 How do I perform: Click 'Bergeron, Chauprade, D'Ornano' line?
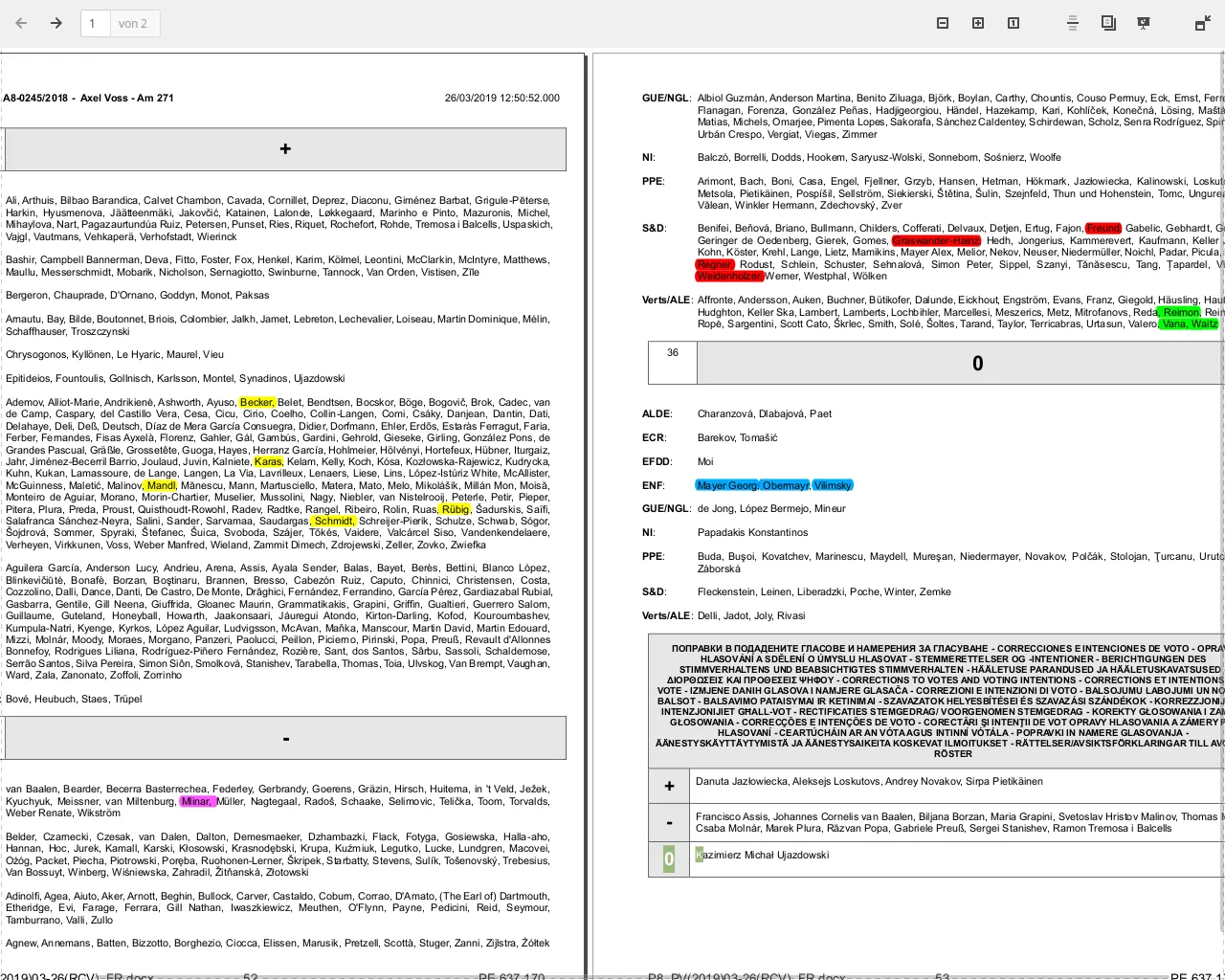click(x=138, y=296)
